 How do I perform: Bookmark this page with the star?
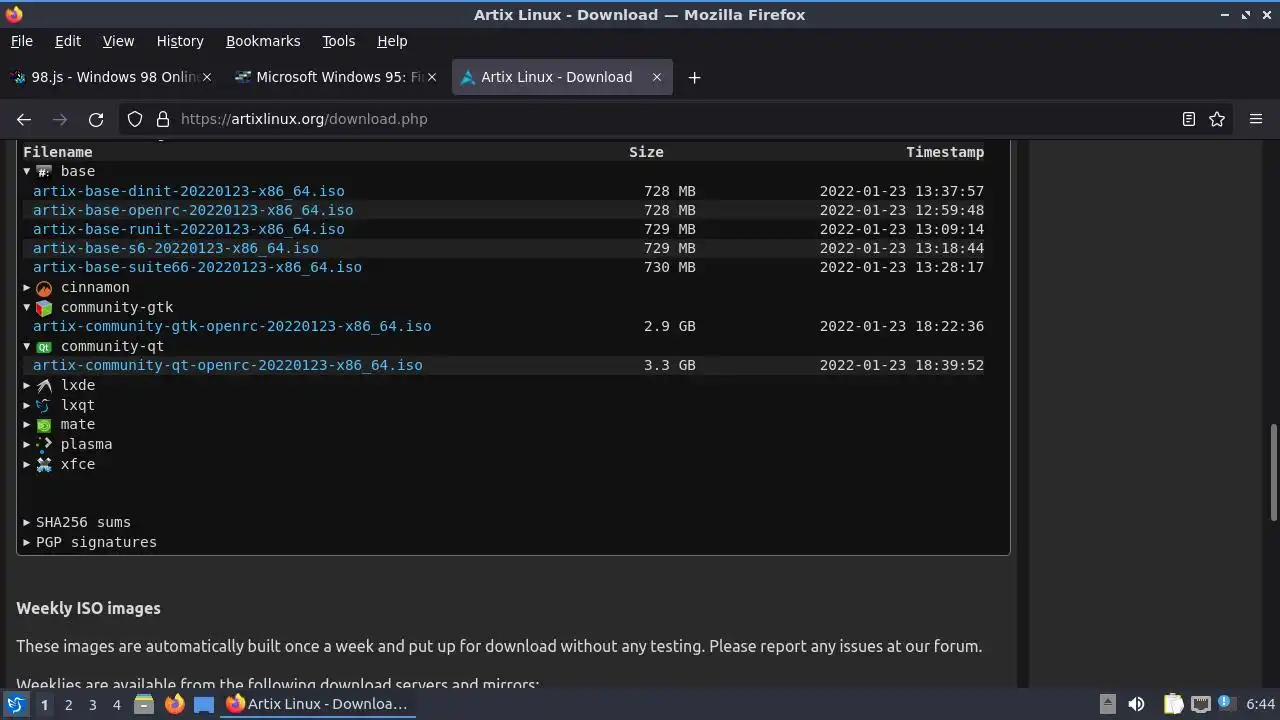(x=1217, y=119)
